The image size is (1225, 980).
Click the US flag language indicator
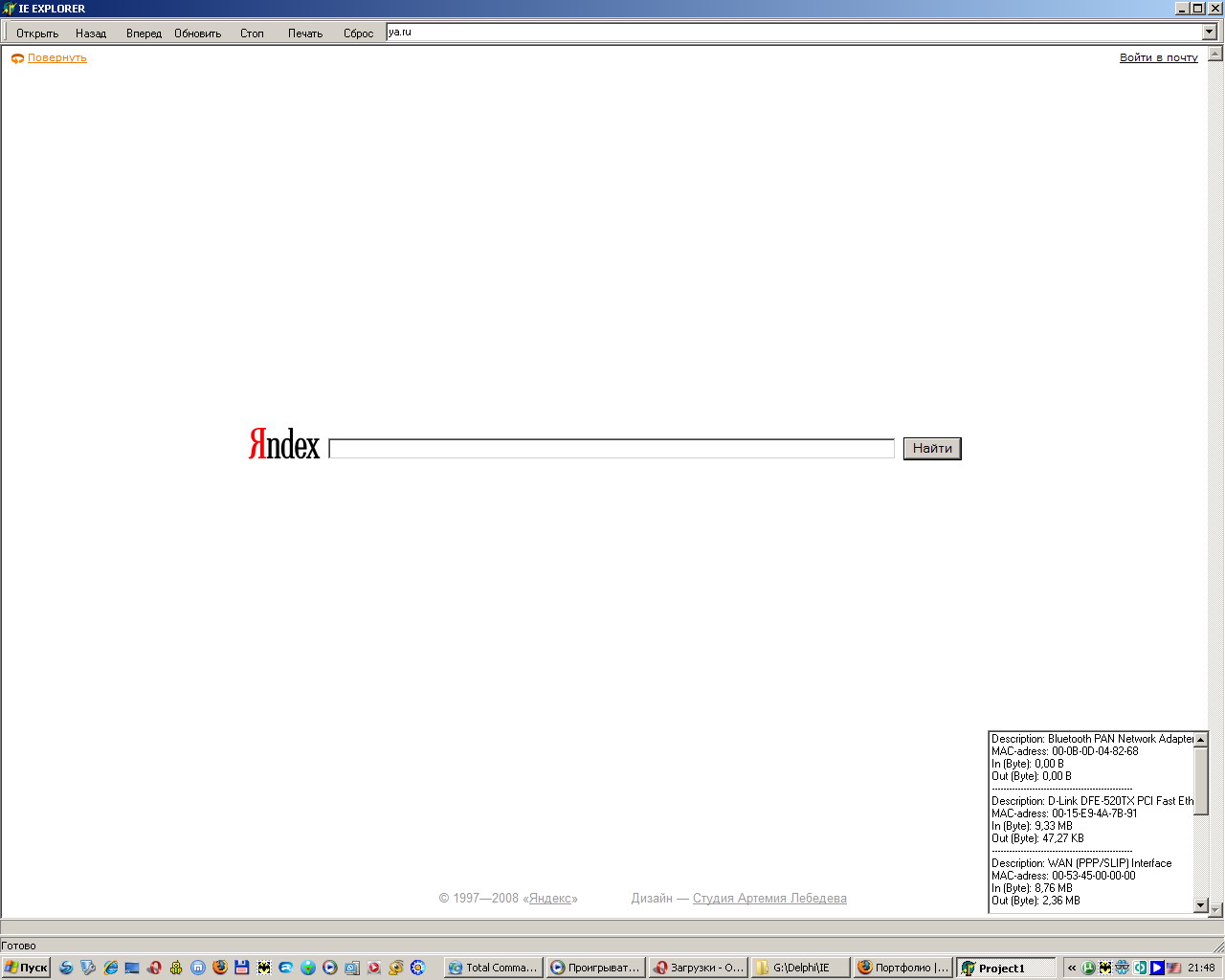coord(1173,968)
